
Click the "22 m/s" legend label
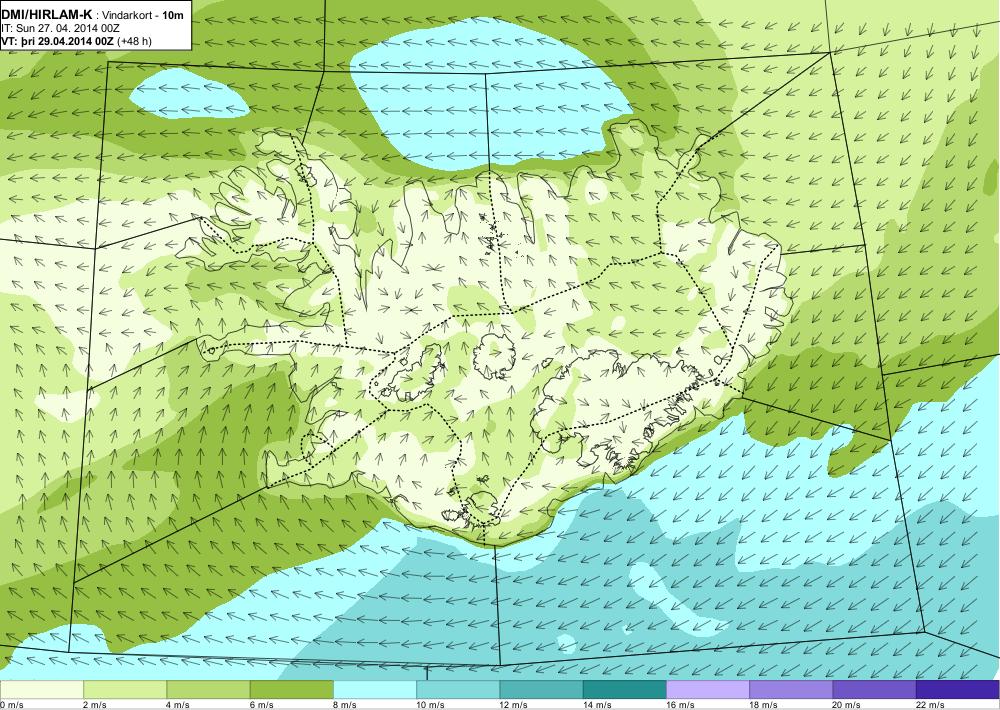tap(930, 705)
